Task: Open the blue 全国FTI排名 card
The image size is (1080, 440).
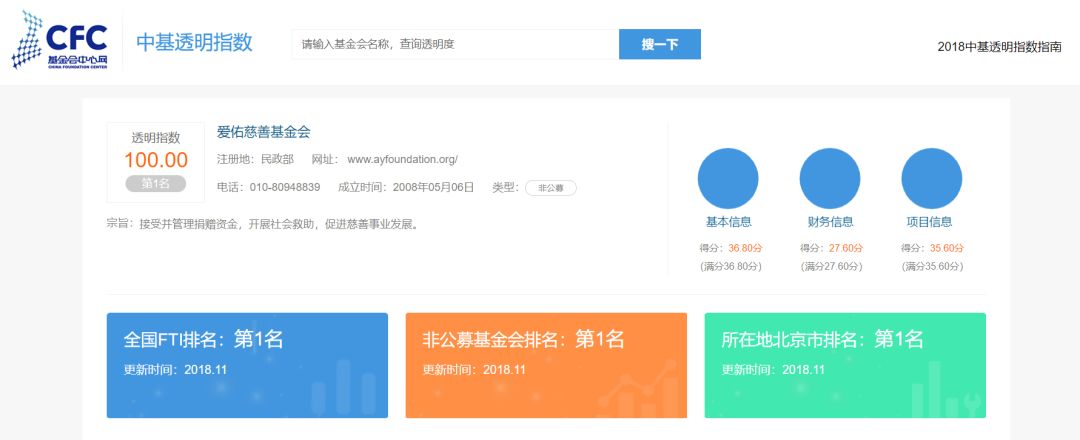Action: (247, 365)
